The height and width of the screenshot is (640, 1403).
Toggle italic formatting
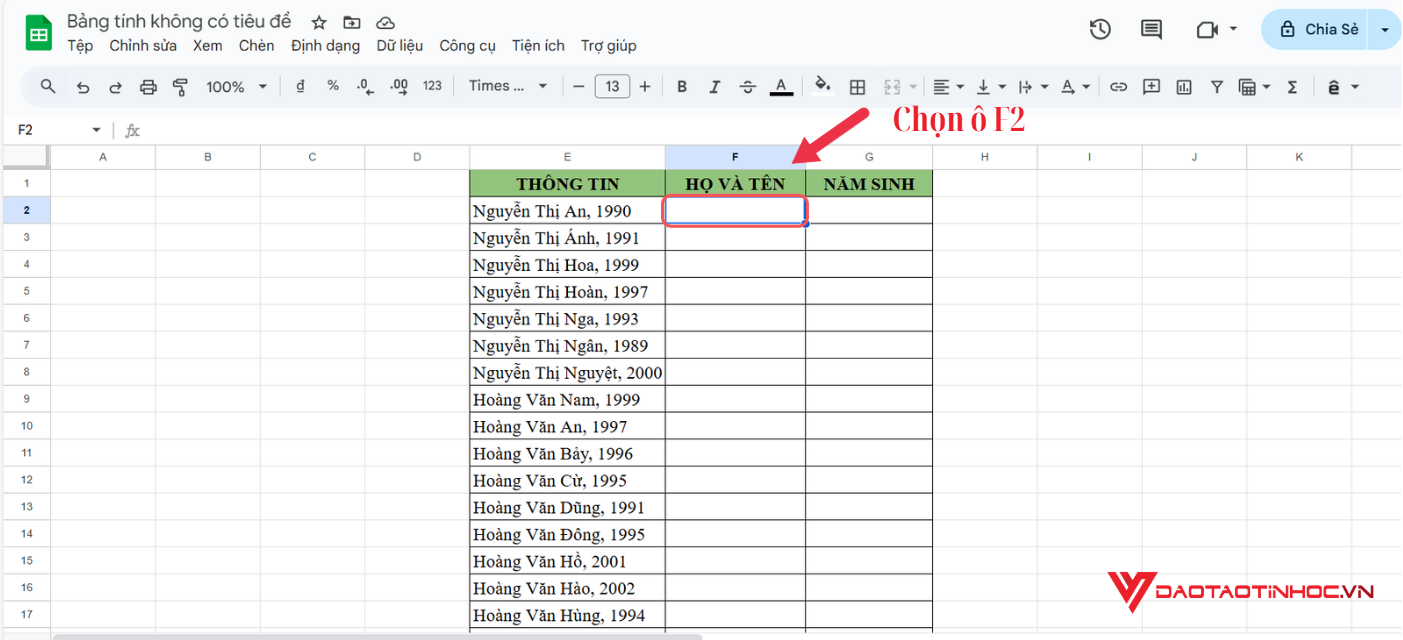[x=715, y=86]
